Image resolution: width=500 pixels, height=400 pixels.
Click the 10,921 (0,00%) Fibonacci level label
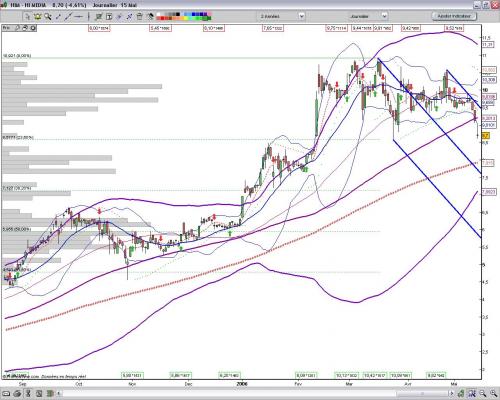click(x=17, y=56)
